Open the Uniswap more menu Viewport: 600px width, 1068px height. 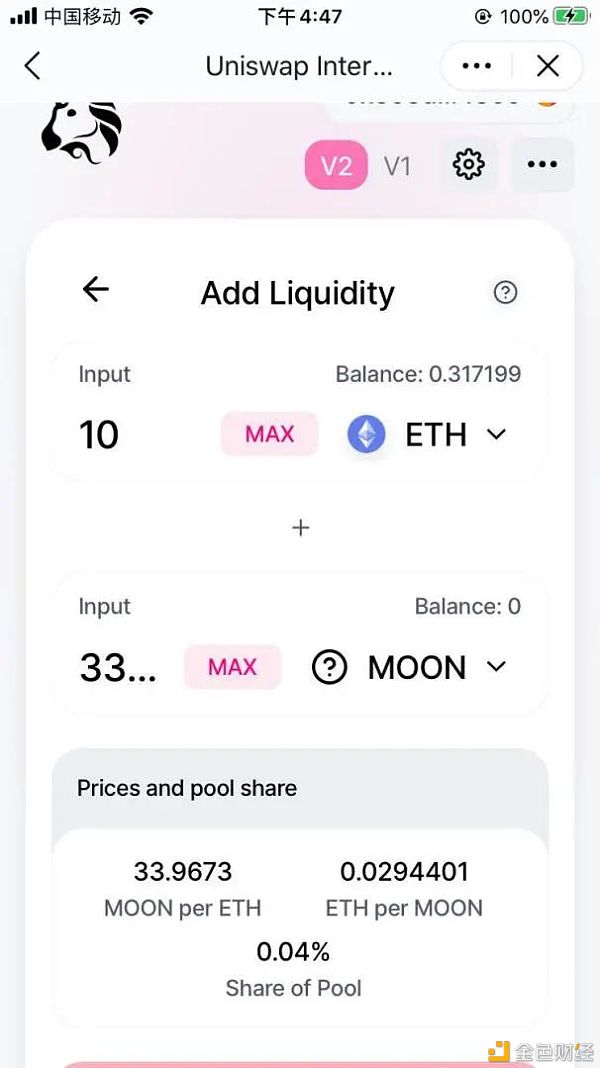(542, 165)
